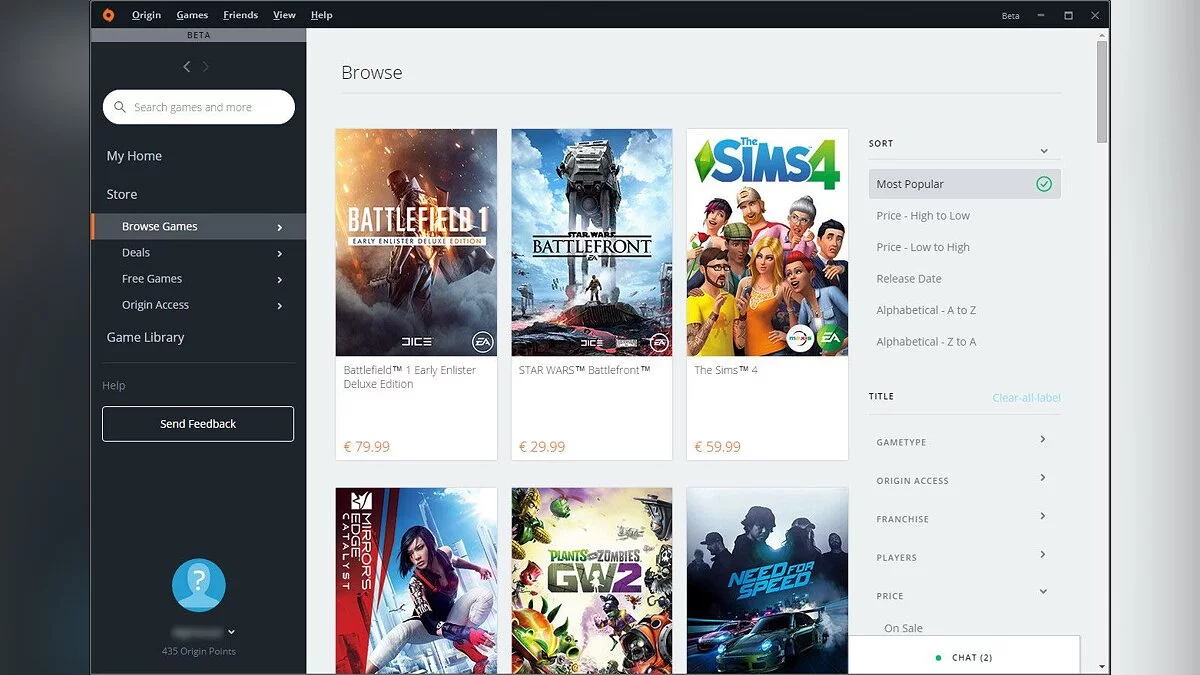Image resolution: width=1200 pixels, height=675 pixels.
Task: Click the € 79.99 price
Action: (367, 447)
